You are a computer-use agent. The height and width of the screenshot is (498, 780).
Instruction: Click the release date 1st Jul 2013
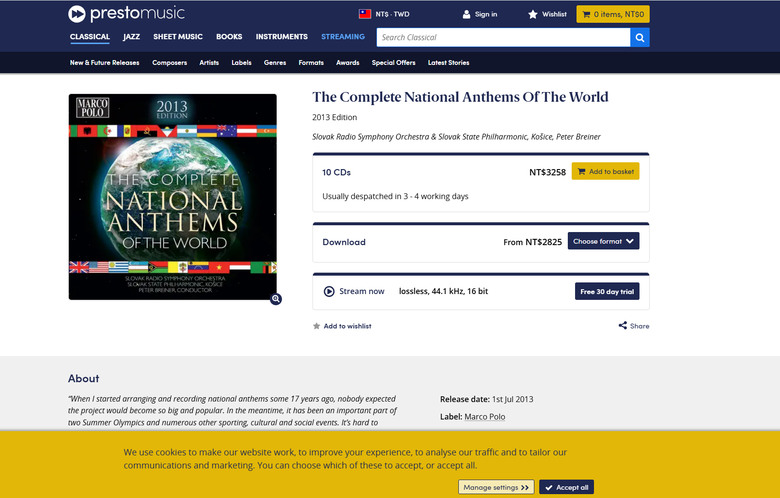512,399
